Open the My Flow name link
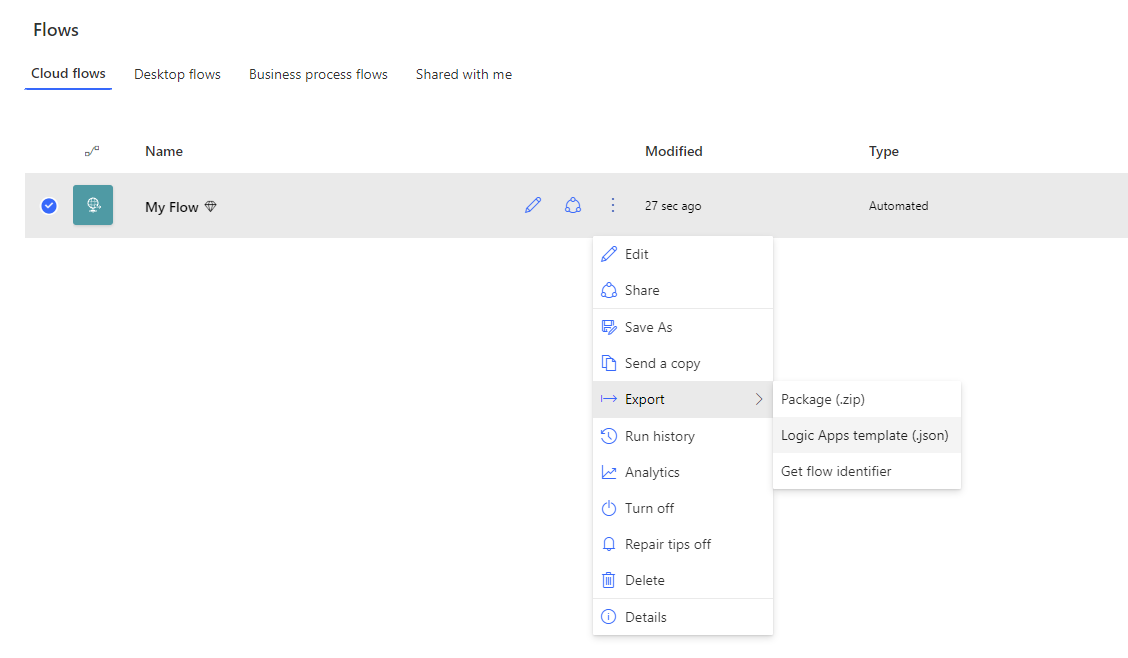Image resolution: width=1128 pixels, height=658 pixels. (x=172, y=207)
